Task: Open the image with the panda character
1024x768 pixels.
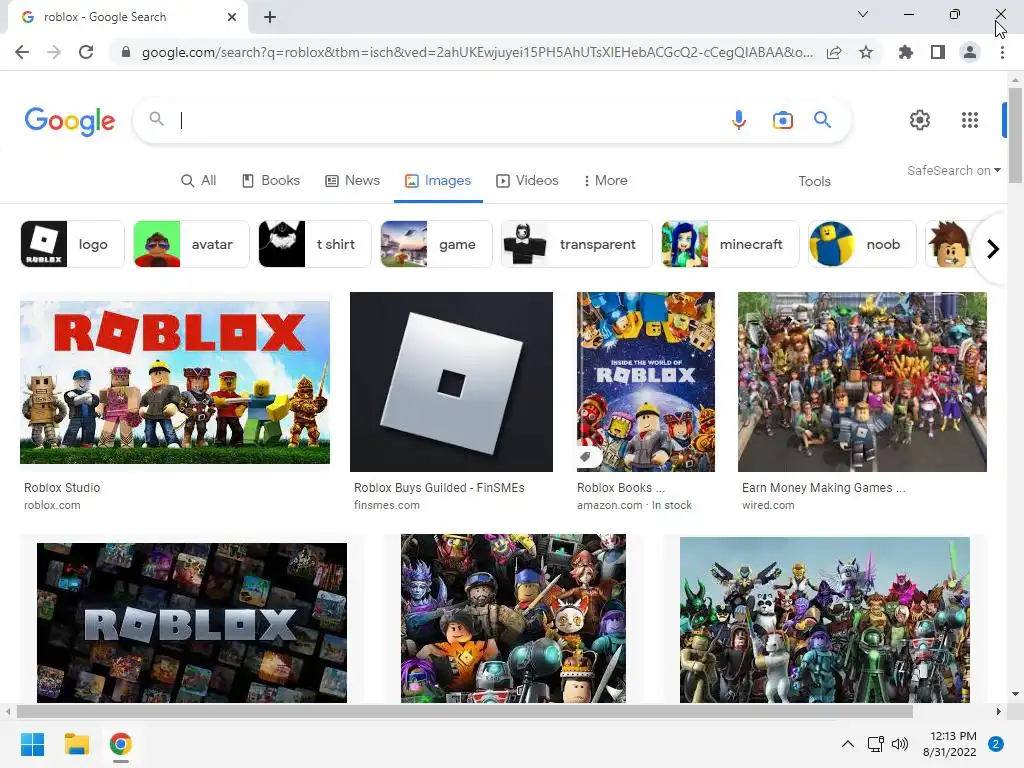Action: point(825,620)
